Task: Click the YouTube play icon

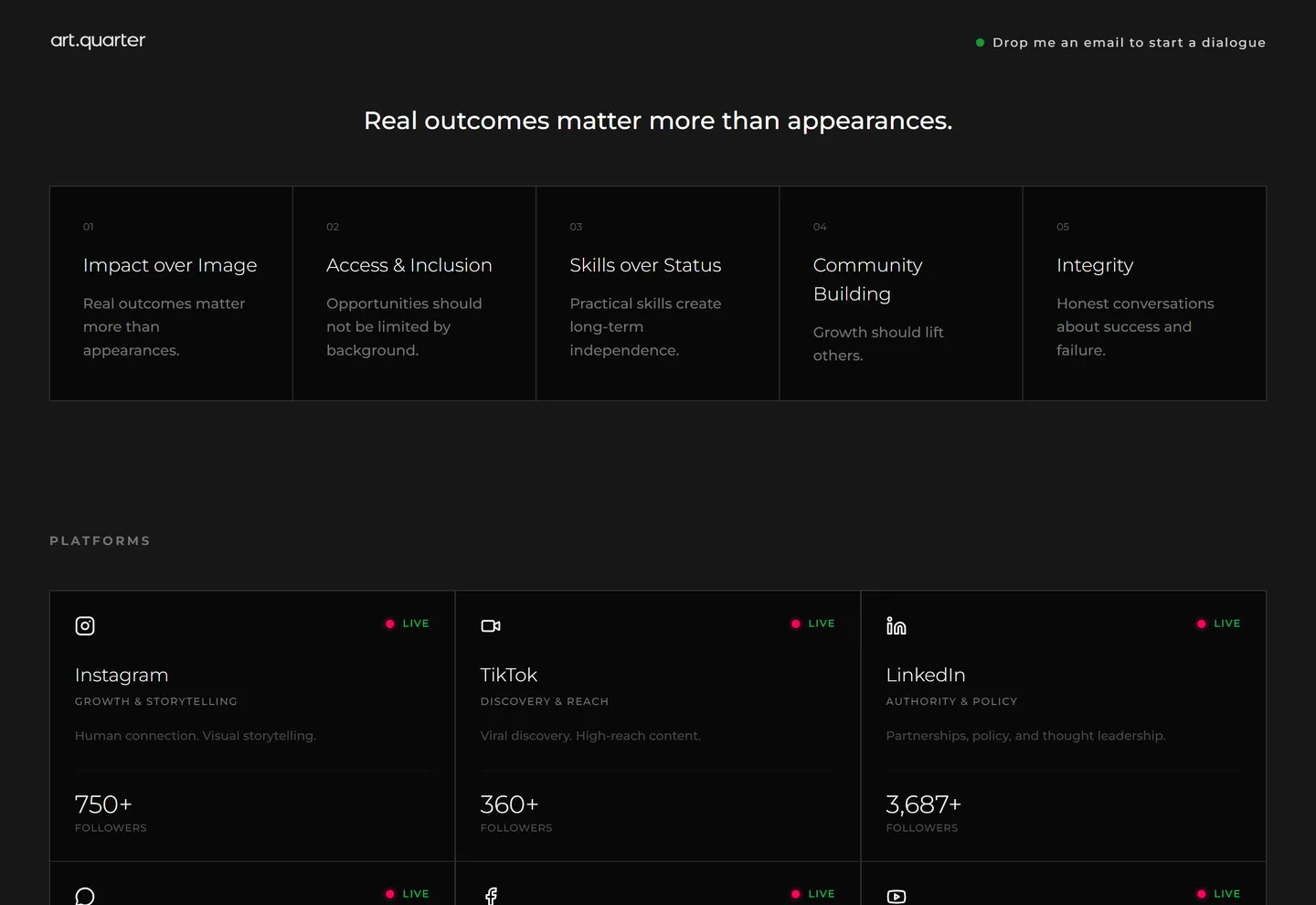Action: 897,896
